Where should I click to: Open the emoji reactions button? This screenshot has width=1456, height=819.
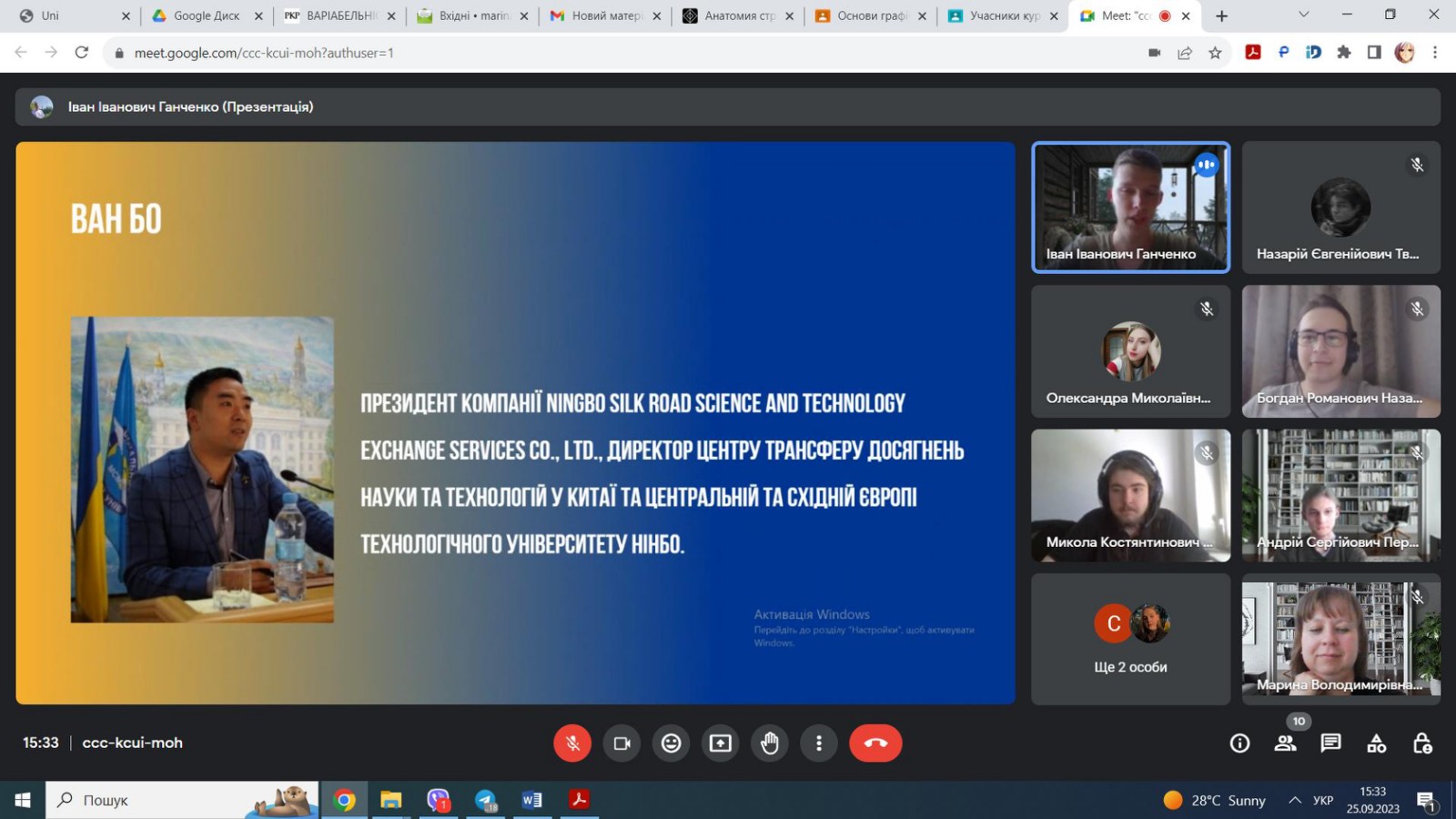671,743
